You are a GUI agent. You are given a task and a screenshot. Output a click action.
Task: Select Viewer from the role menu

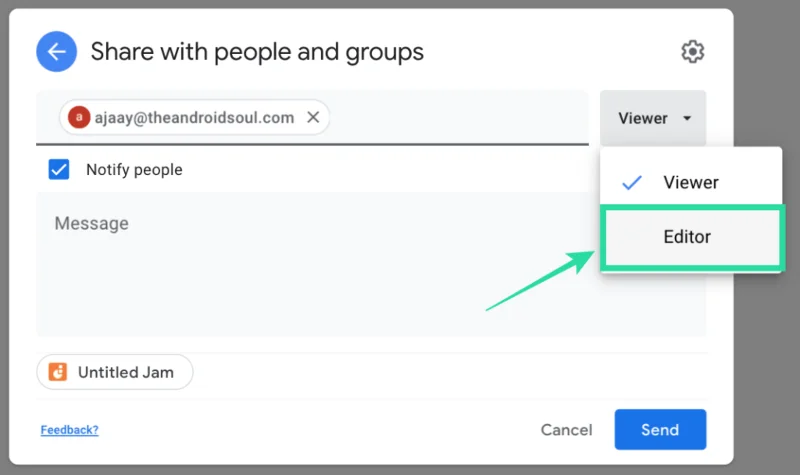click(690, 183)
